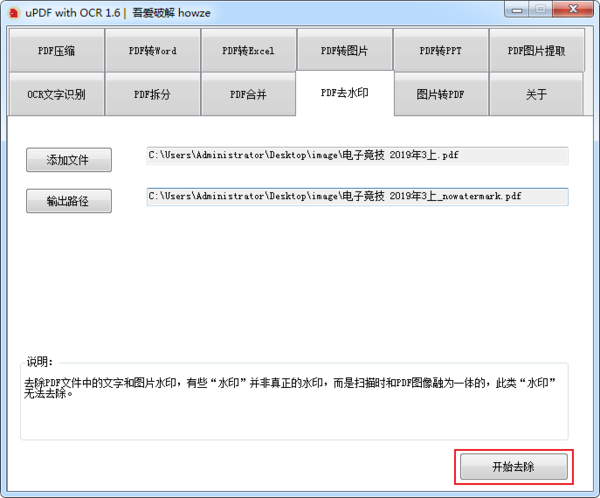
Task: Open the PDF压缩 tab
Action: [57, 50]
